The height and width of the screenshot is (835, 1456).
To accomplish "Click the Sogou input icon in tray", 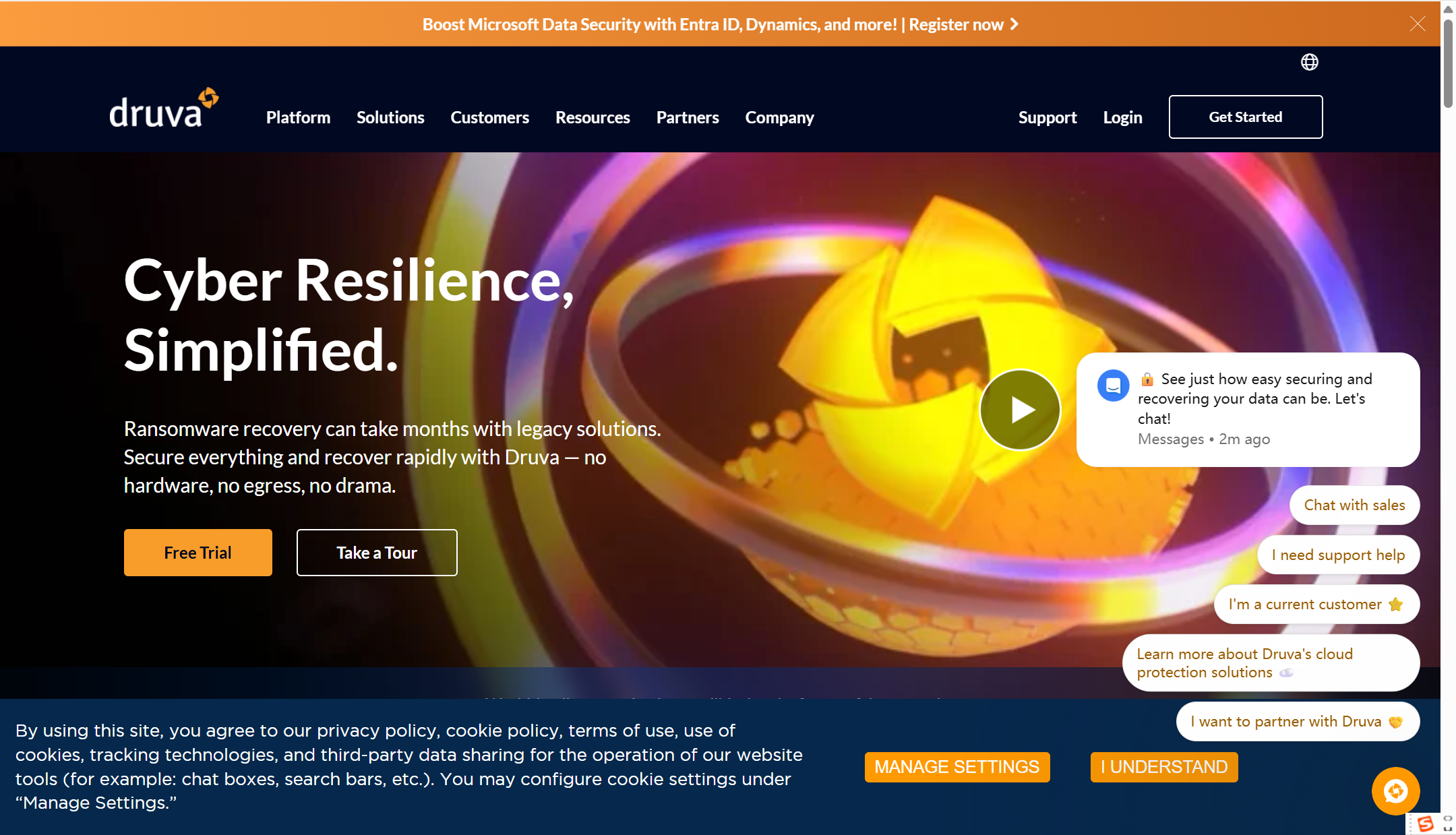I will coord(1425,824).
